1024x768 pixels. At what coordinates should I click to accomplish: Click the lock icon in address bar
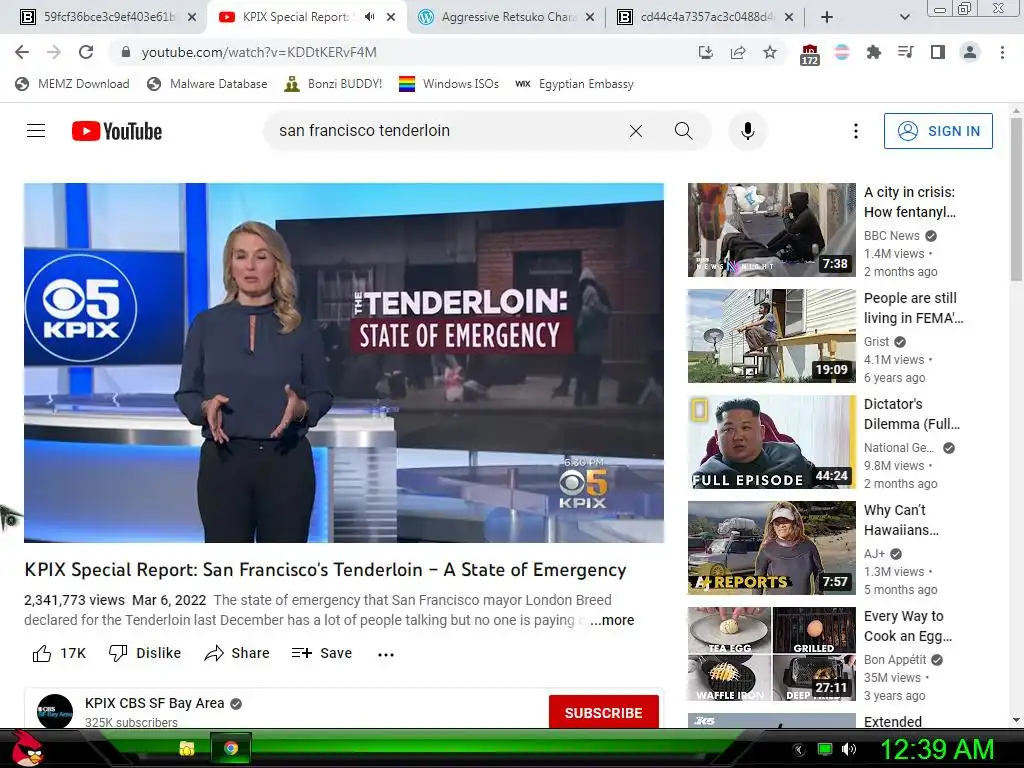pyautogui.click(x=126, y=52)
